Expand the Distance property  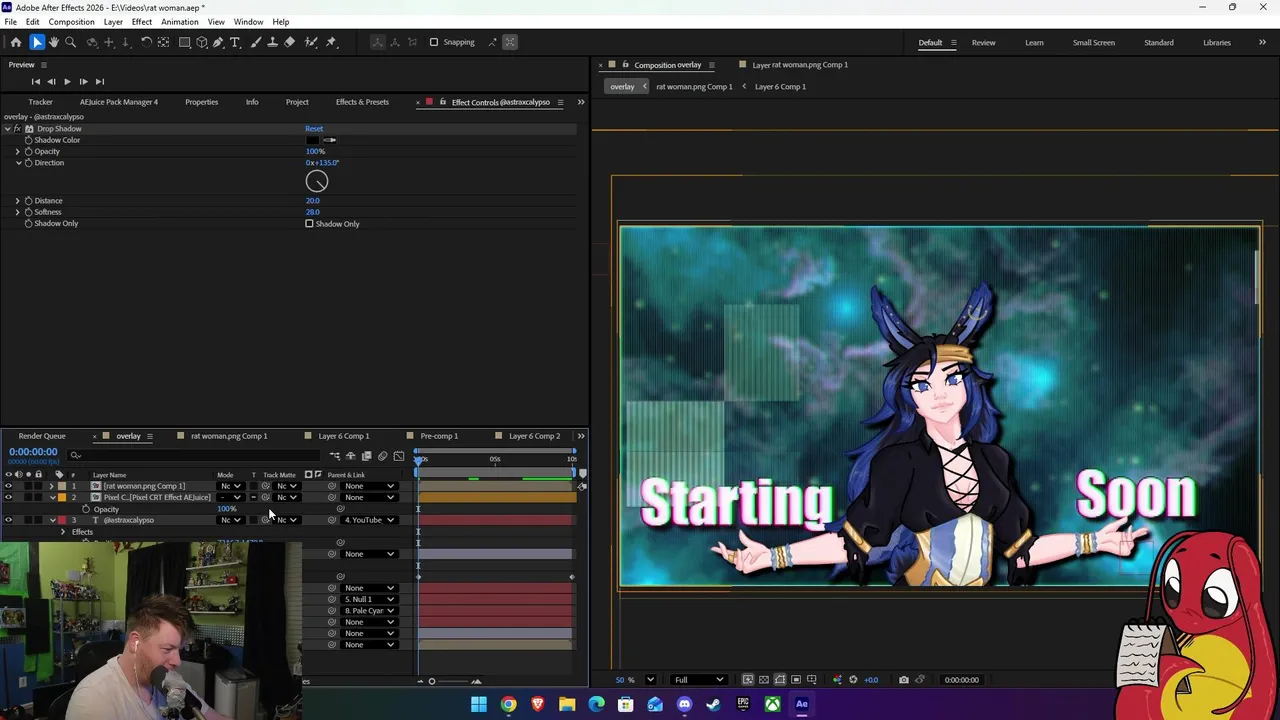point(17,201)
